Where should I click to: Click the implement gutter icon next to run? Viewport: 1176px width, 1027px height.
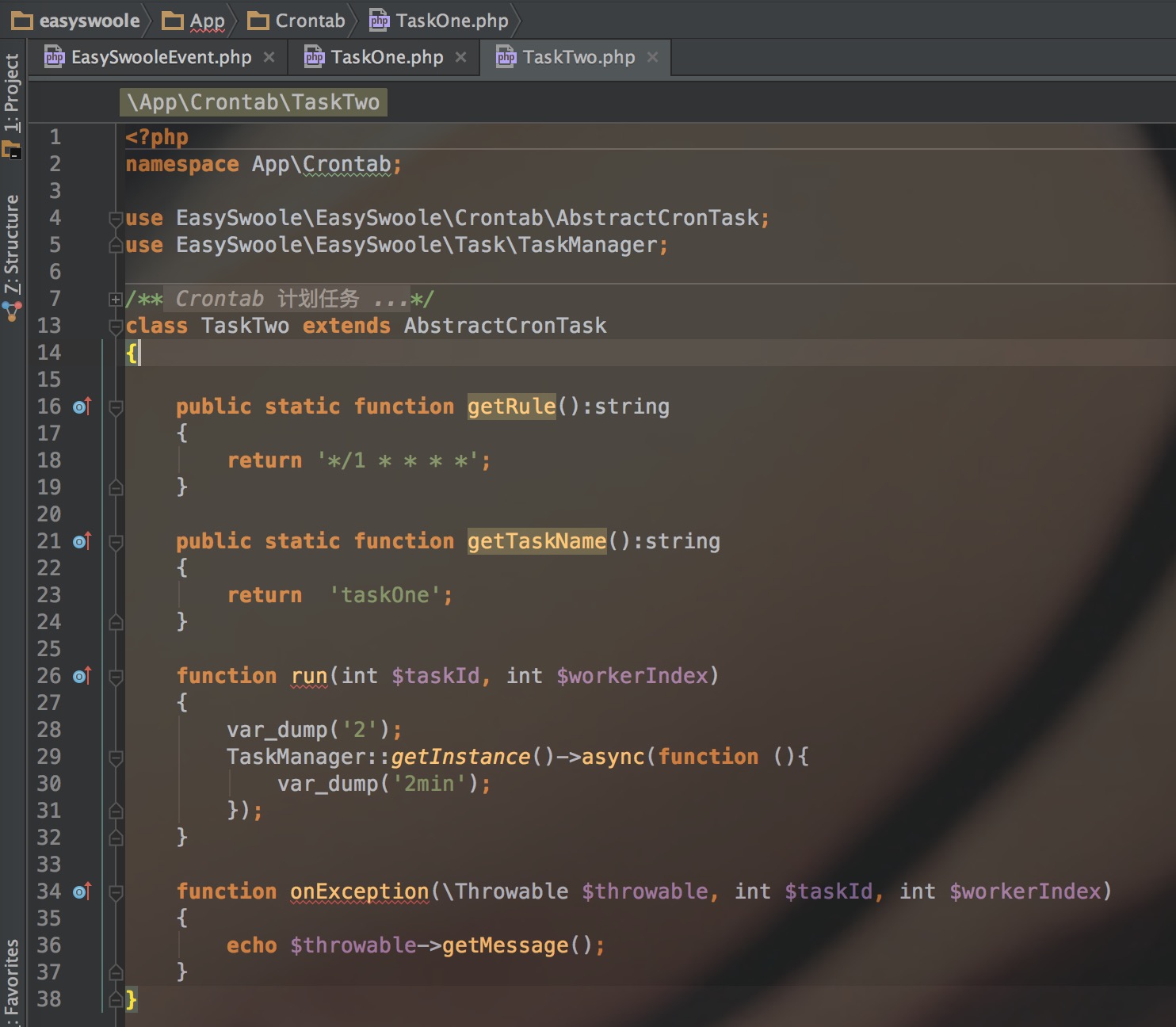(80, 676)
